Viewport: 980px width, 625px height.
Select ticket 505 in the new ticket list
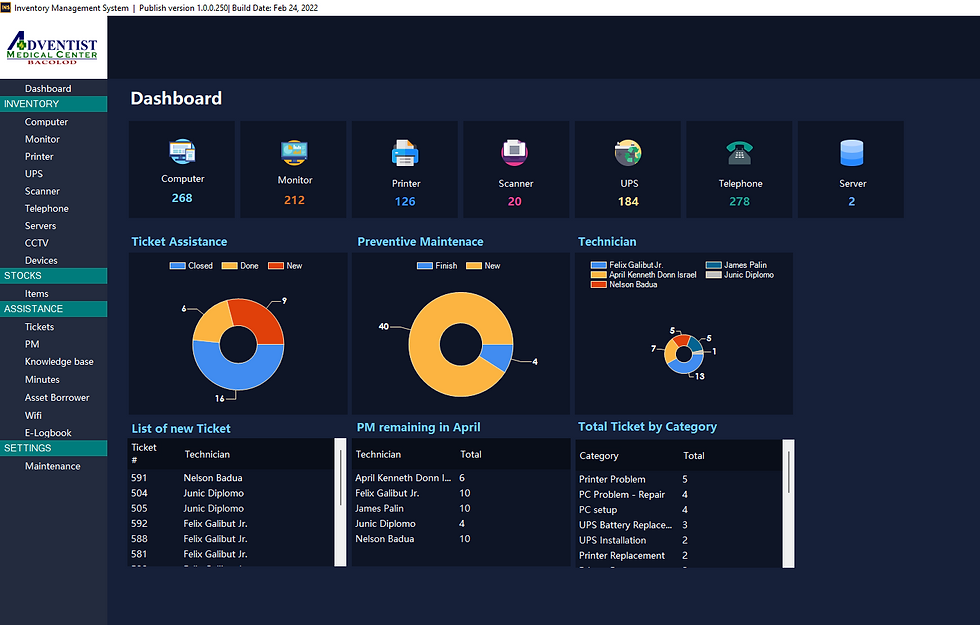(231, 509)
